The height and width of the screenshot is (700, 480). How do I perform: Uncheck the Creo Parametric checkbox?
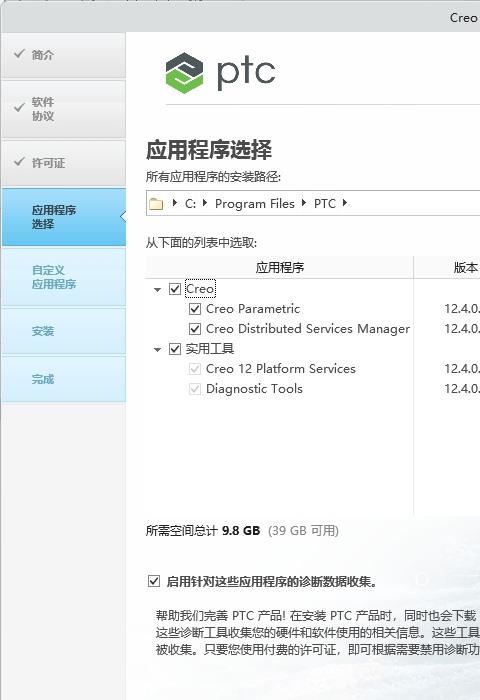(x=195, y=309)
